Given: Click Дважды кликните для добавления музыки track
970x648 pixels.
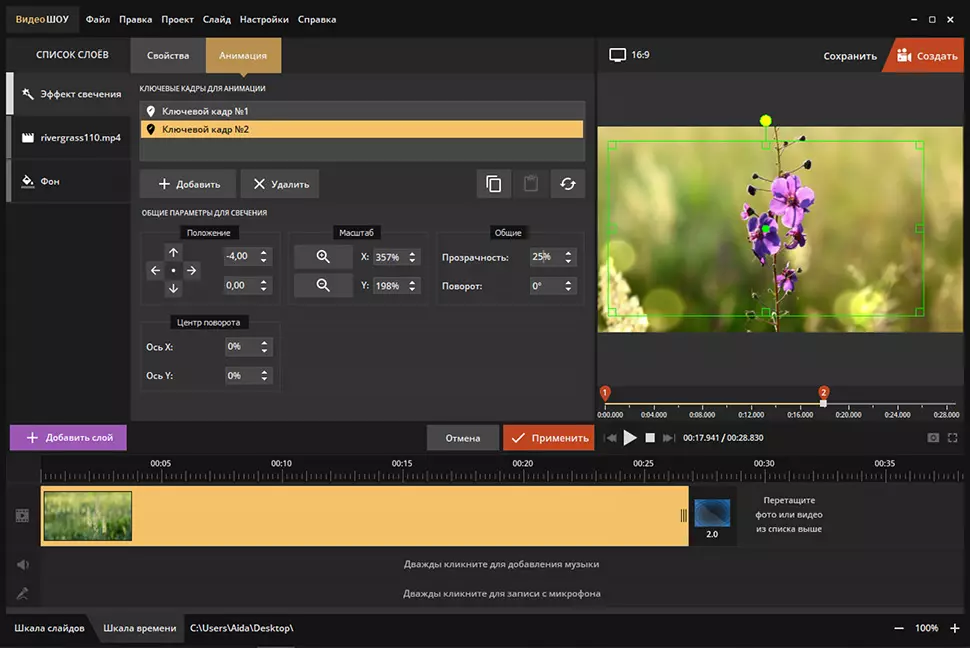Looking at the screenshot, I should point(501,564).
